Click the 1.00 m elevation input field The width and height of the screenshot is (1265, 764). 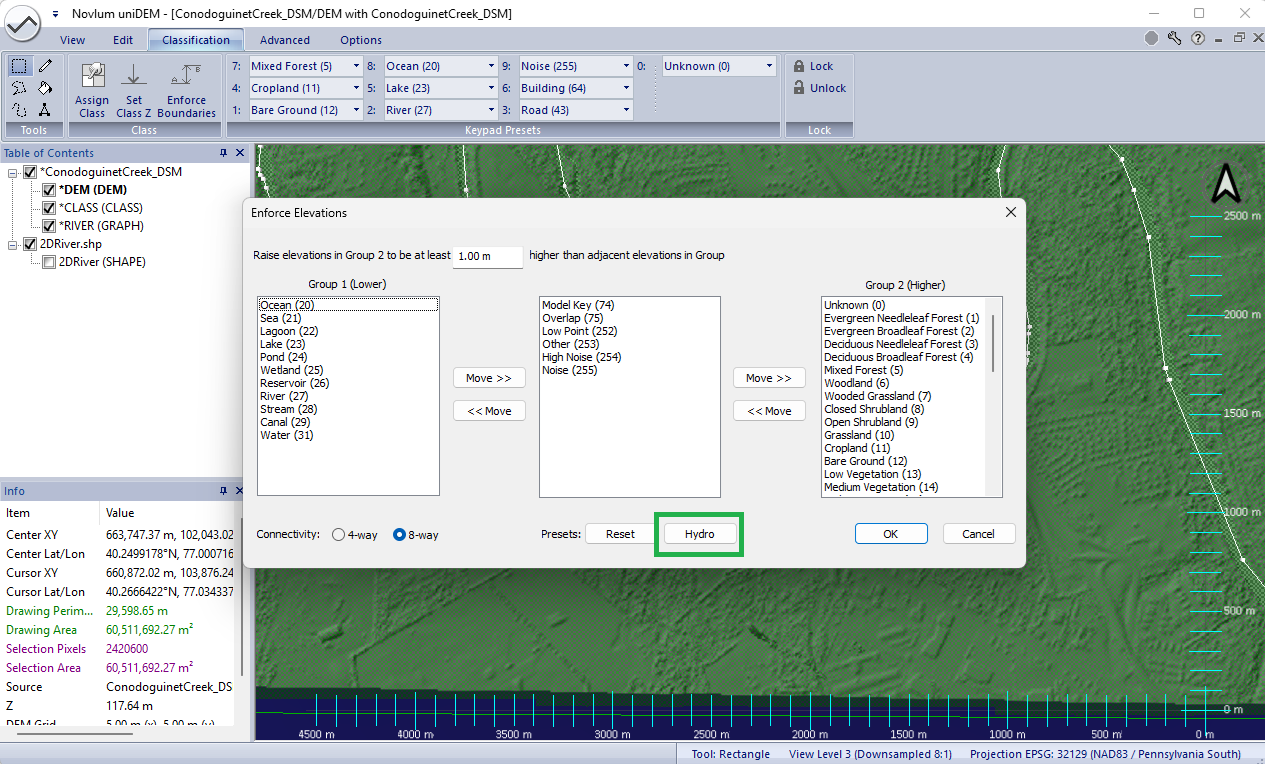click(488, 257)
